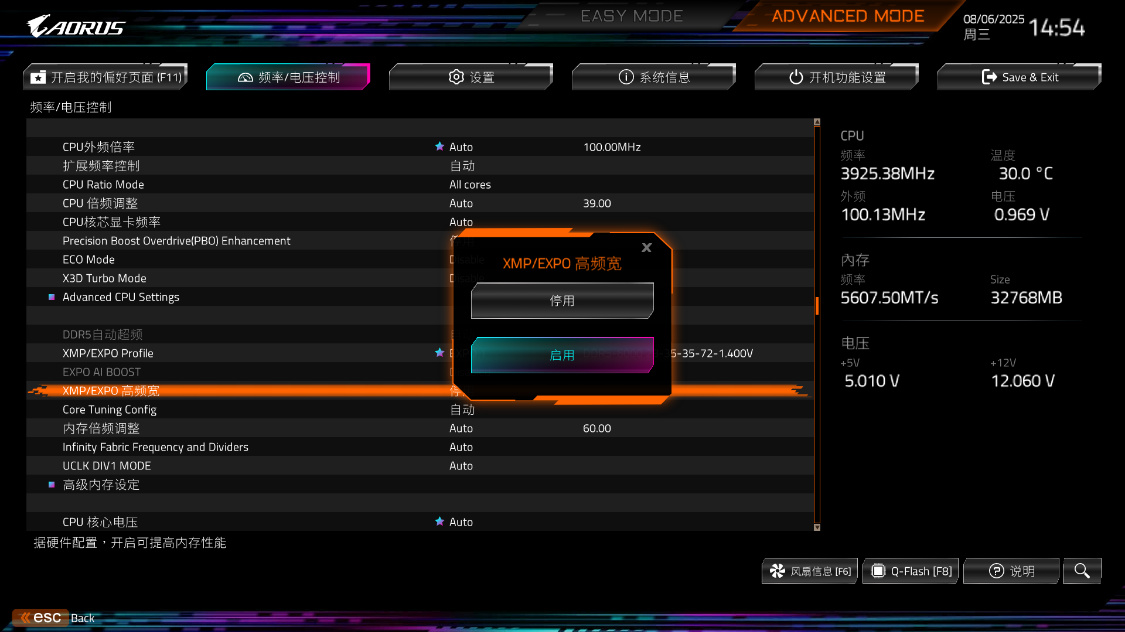Select 内存倍频调整 row
This screenshot has width=1125, height=632.
420,428
